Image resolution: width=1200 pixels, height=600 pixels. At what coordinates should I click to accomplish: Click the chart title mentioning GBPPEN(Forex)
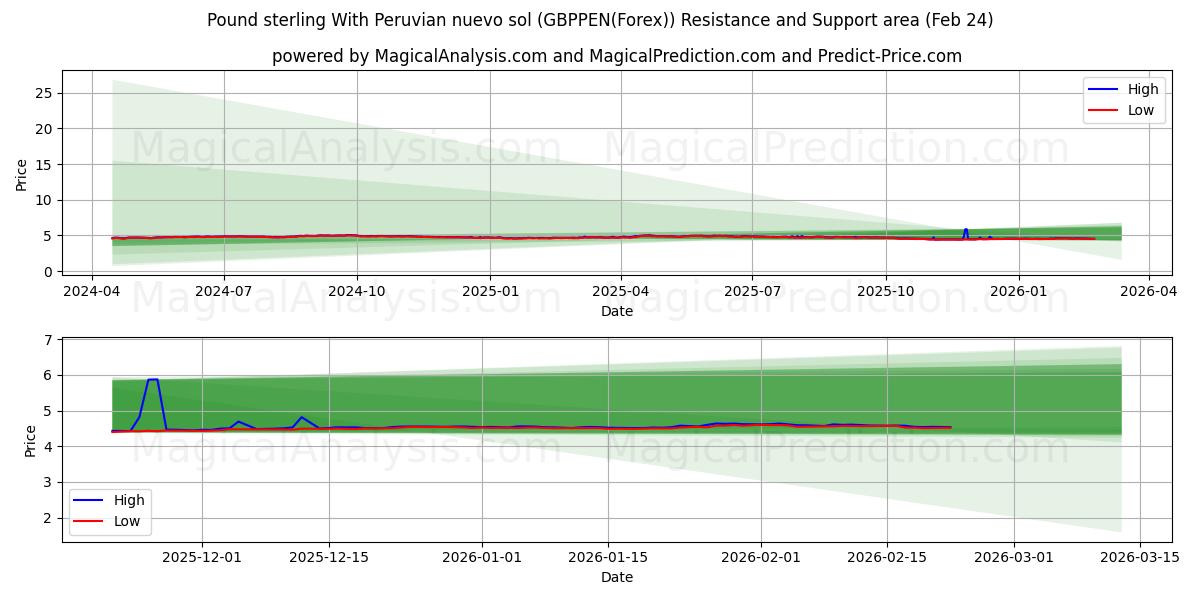(x=604, y=18)
